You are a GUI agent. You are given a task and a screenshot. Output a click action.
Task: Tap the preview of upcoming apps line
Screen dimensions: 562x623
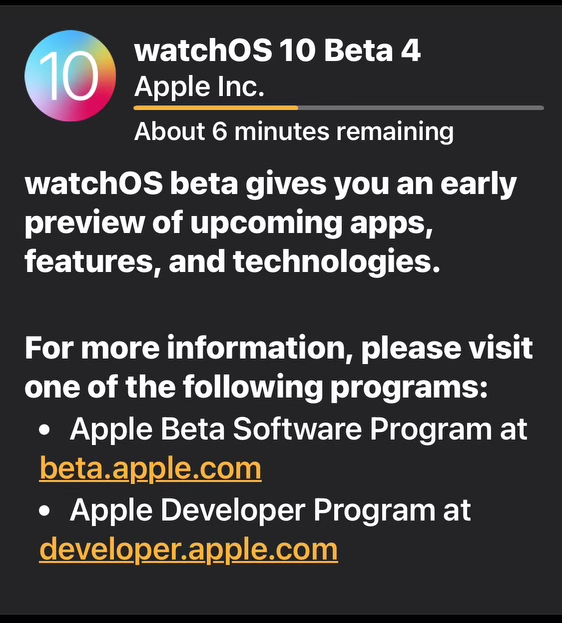click(x=229, y=223)
